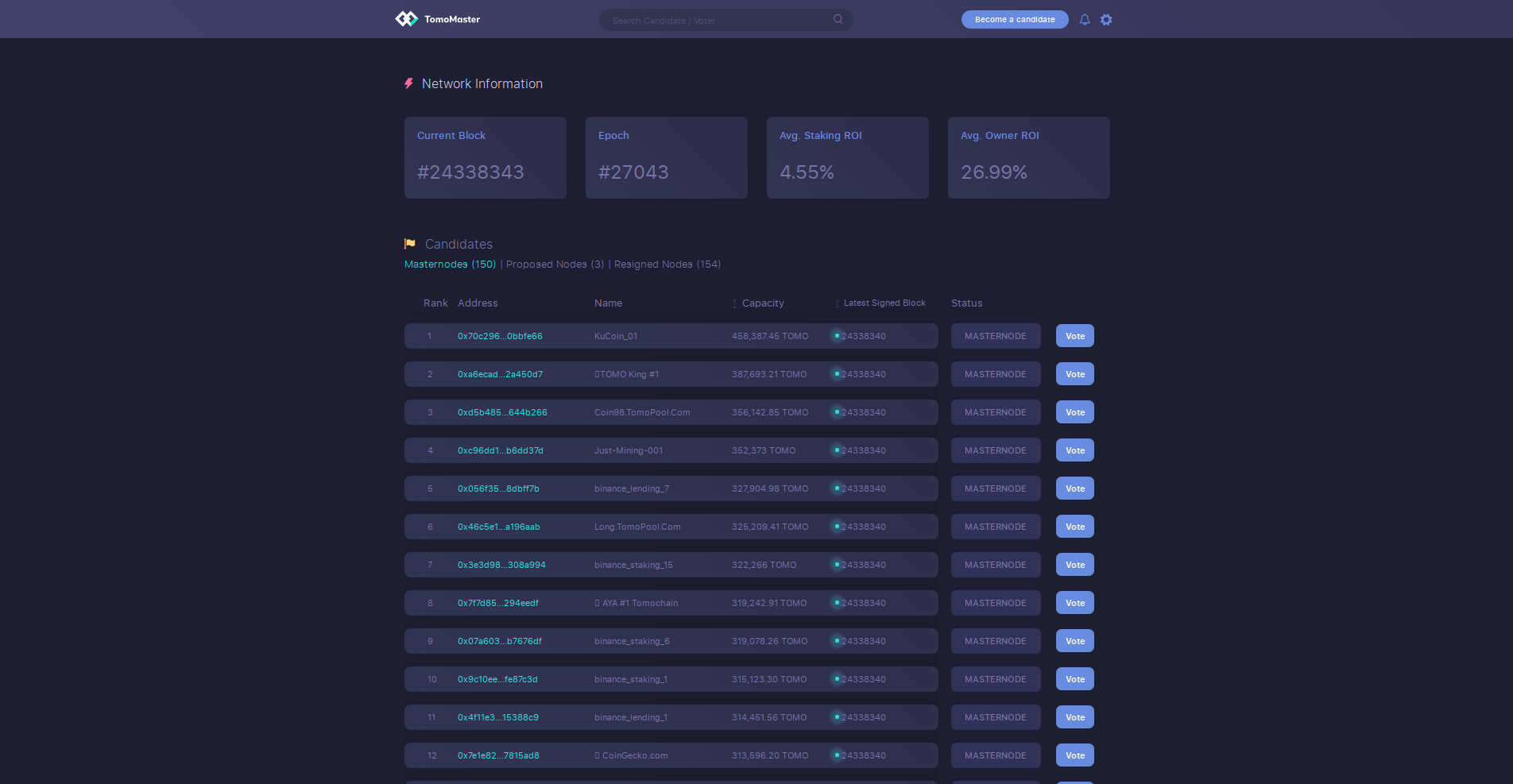The height and width of the screenshot is (784, 1513).
Task: Click the flag icon beside Candidates heading
Action: click(x=410, y=243)
